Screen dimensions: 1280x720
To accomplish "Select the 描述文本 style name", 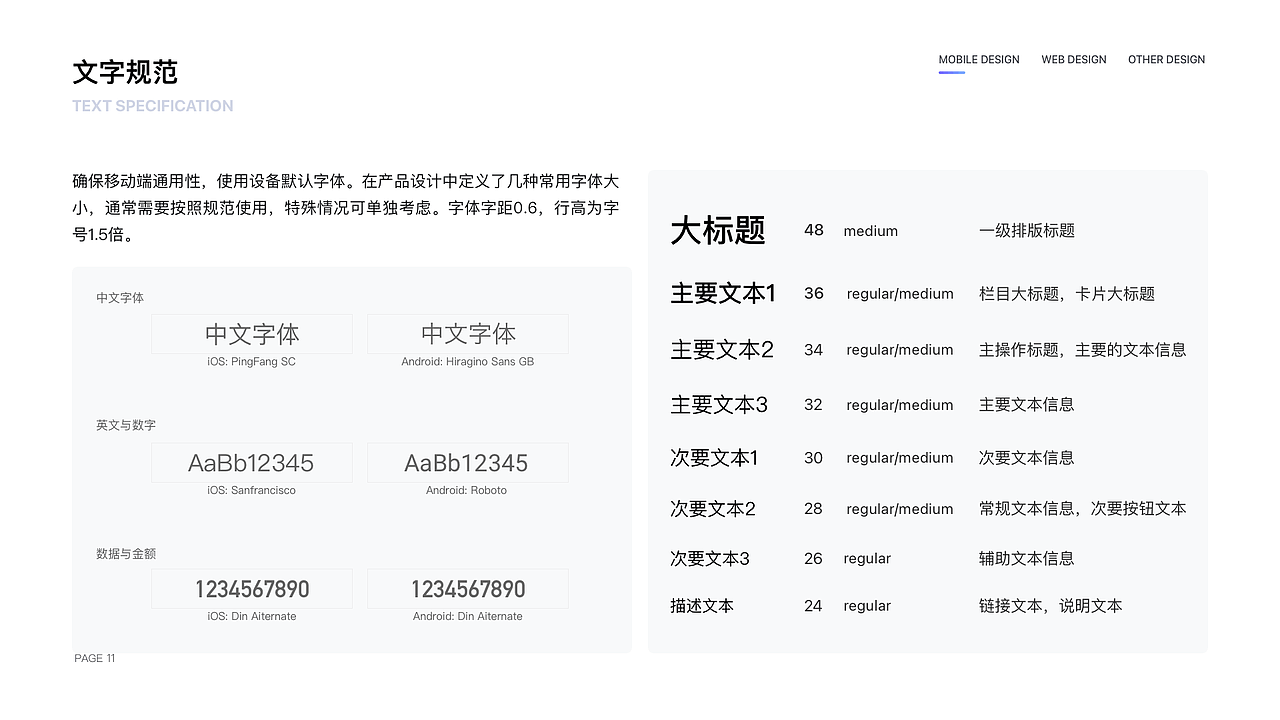I will (x=702, y=606).
